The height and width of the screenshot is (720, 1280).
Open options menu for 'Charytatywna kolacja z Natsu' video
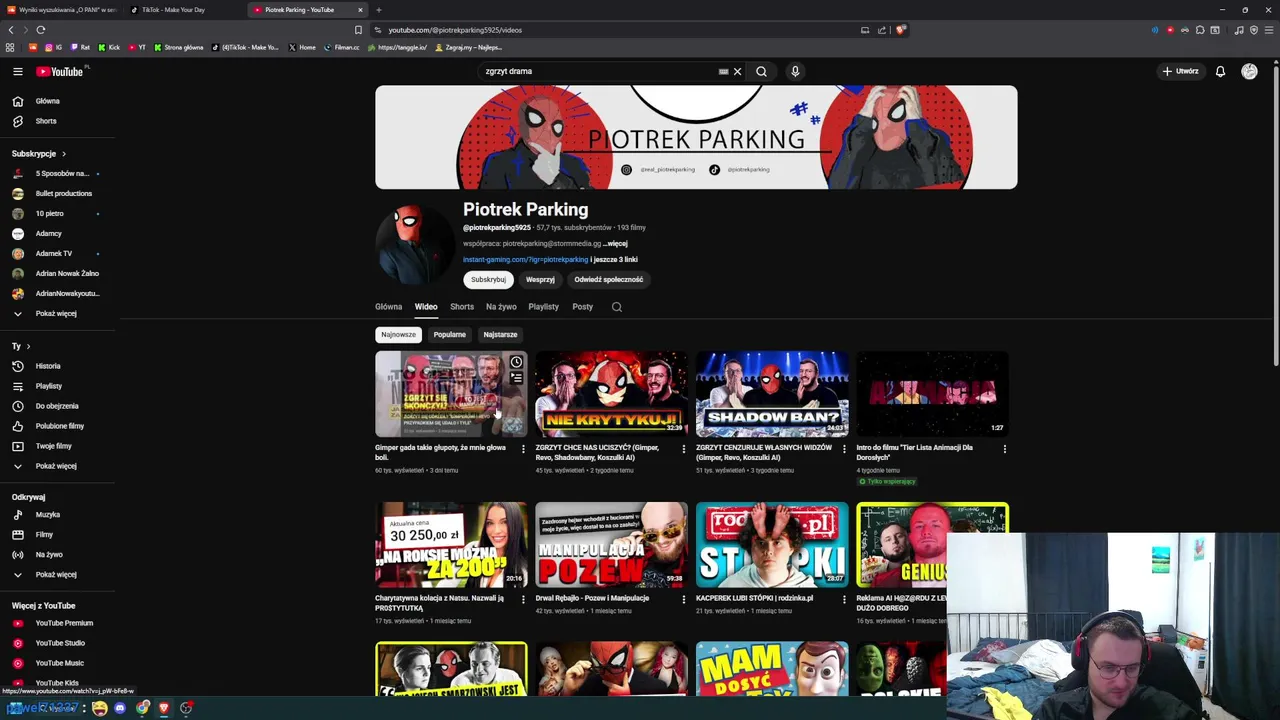pos(523,599)
